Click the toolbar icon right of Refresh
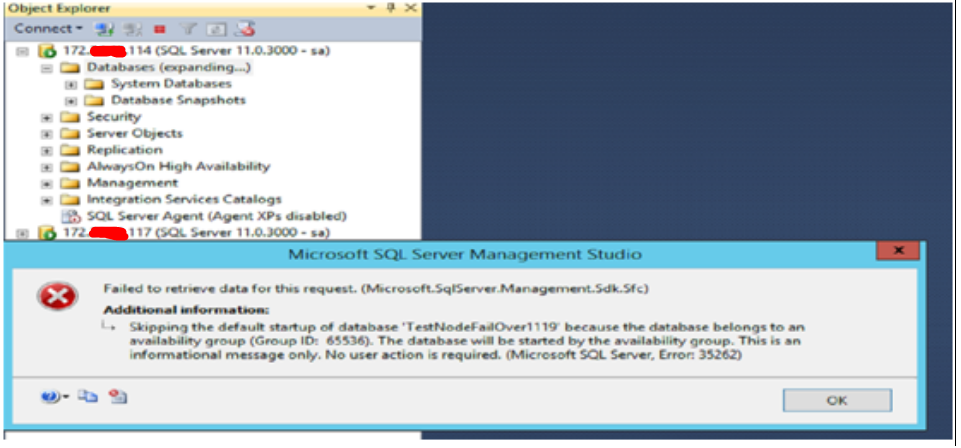 (x=245, y=29)
